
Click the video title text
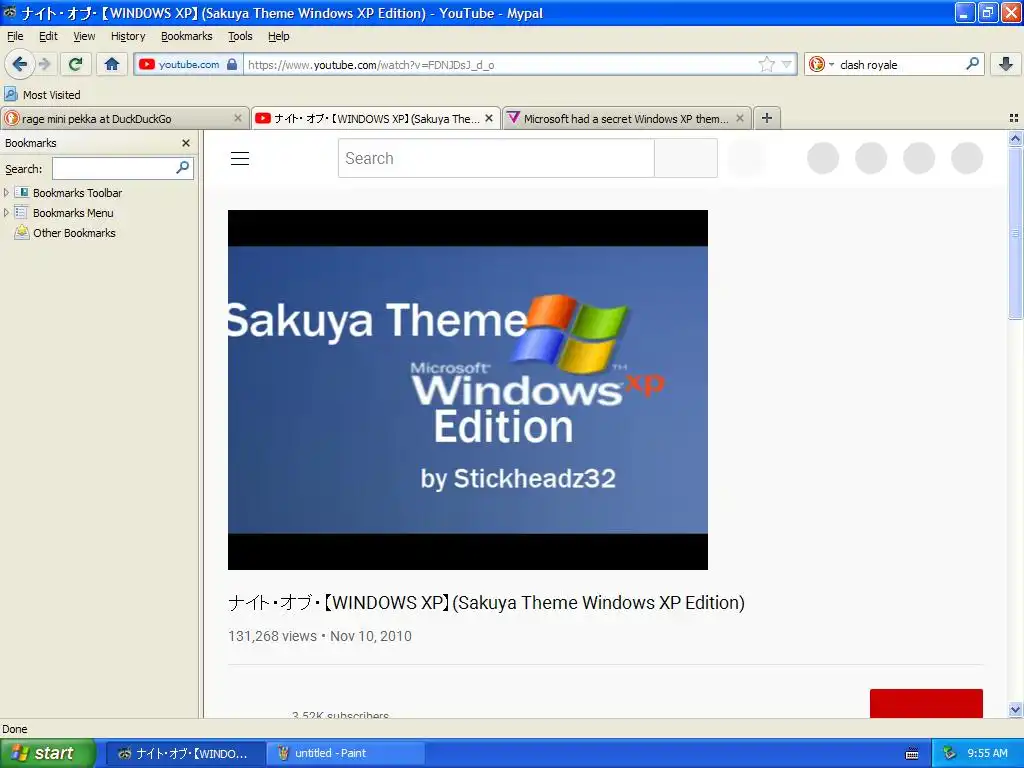click(x=487, y=602)
